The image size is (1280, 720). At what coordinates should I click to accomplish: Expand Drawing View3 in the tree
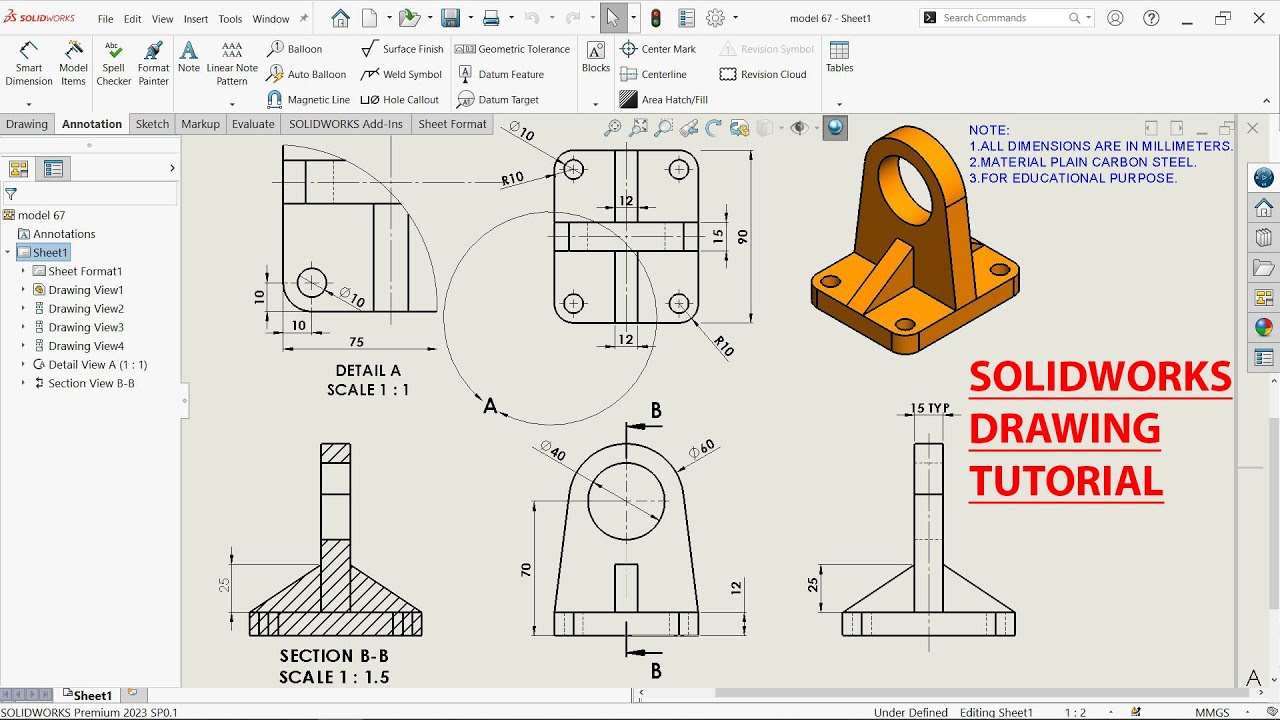pyautogui.click(x=23, y=327)
